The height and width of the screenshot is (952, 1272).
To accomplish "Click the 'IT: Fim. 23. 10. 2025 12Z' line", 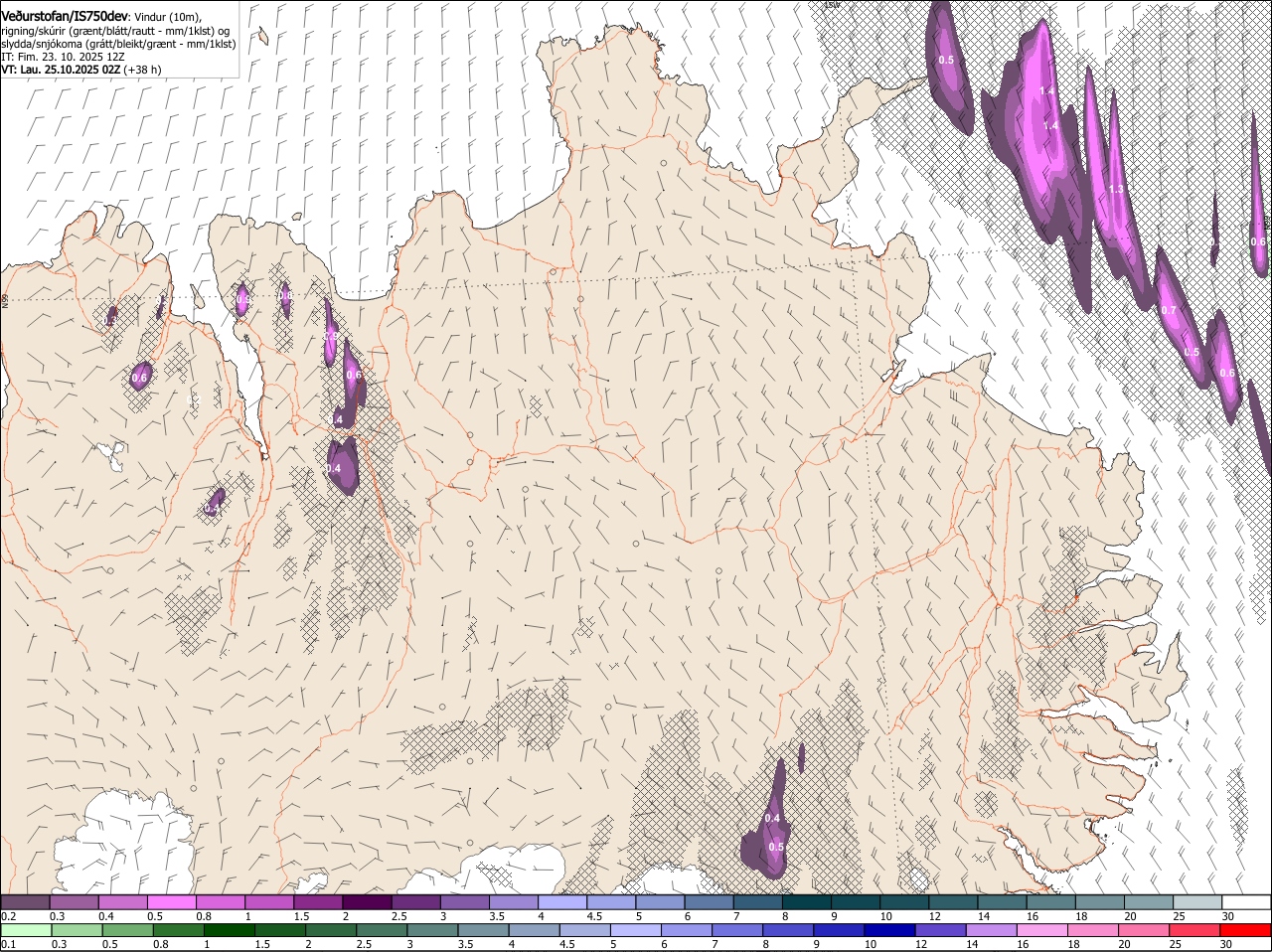I will pos(64,57).
